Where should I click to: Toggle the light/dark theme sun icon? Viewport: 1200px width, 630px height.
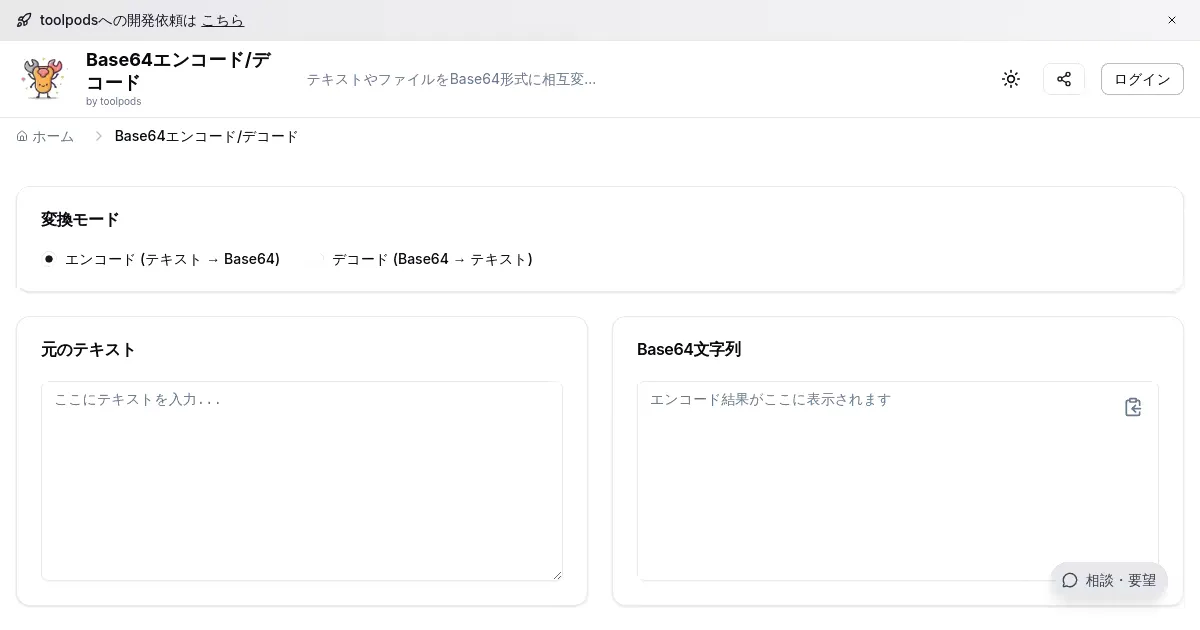(x=1011, y=79)
